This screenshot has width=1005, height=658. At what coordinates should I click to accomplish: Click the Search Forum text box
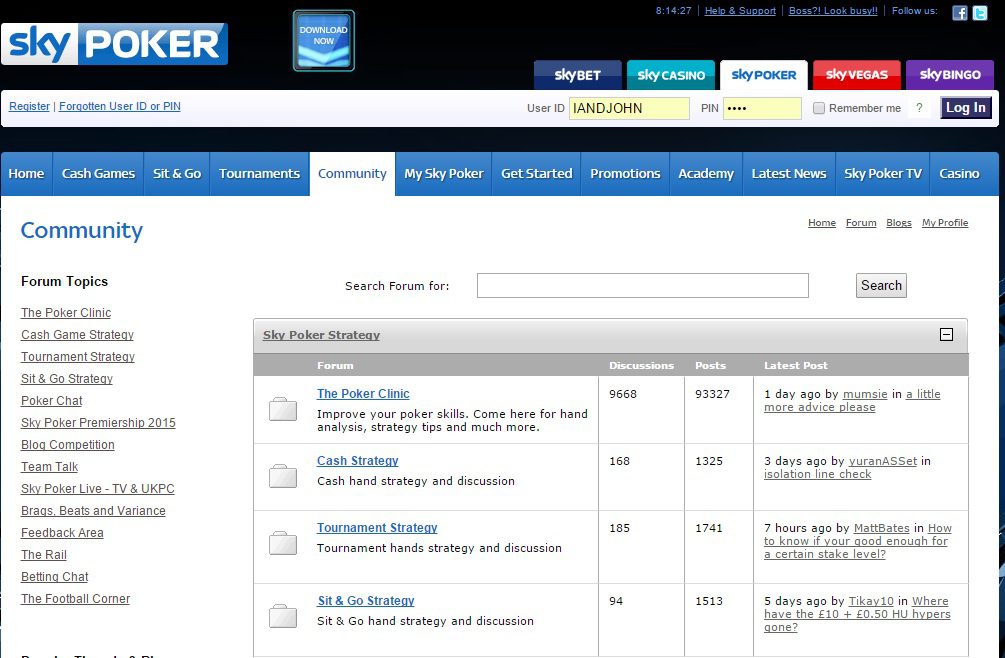[x=643, y=285]
